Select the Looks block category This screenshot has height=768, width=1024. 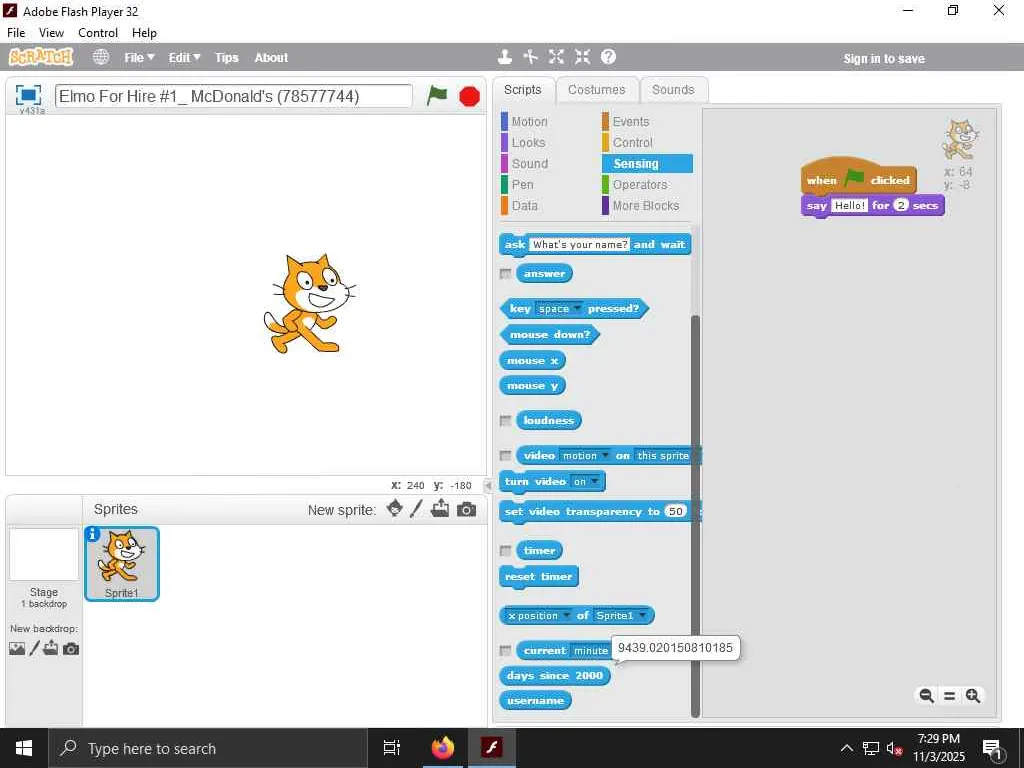[x=528, y=142]
